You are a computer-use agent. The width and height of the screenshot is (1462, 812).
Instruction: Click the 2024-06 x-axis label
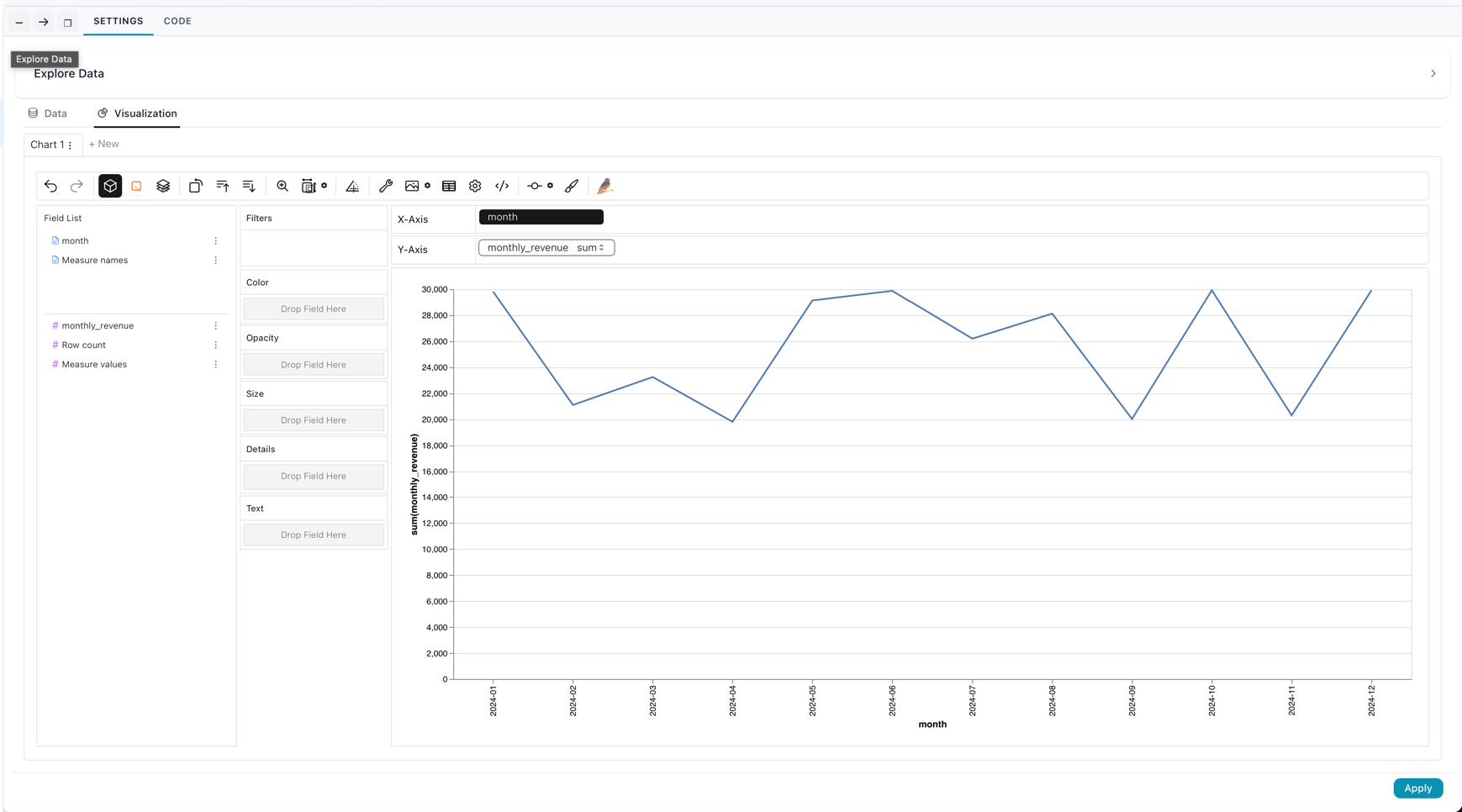point(892,700)
